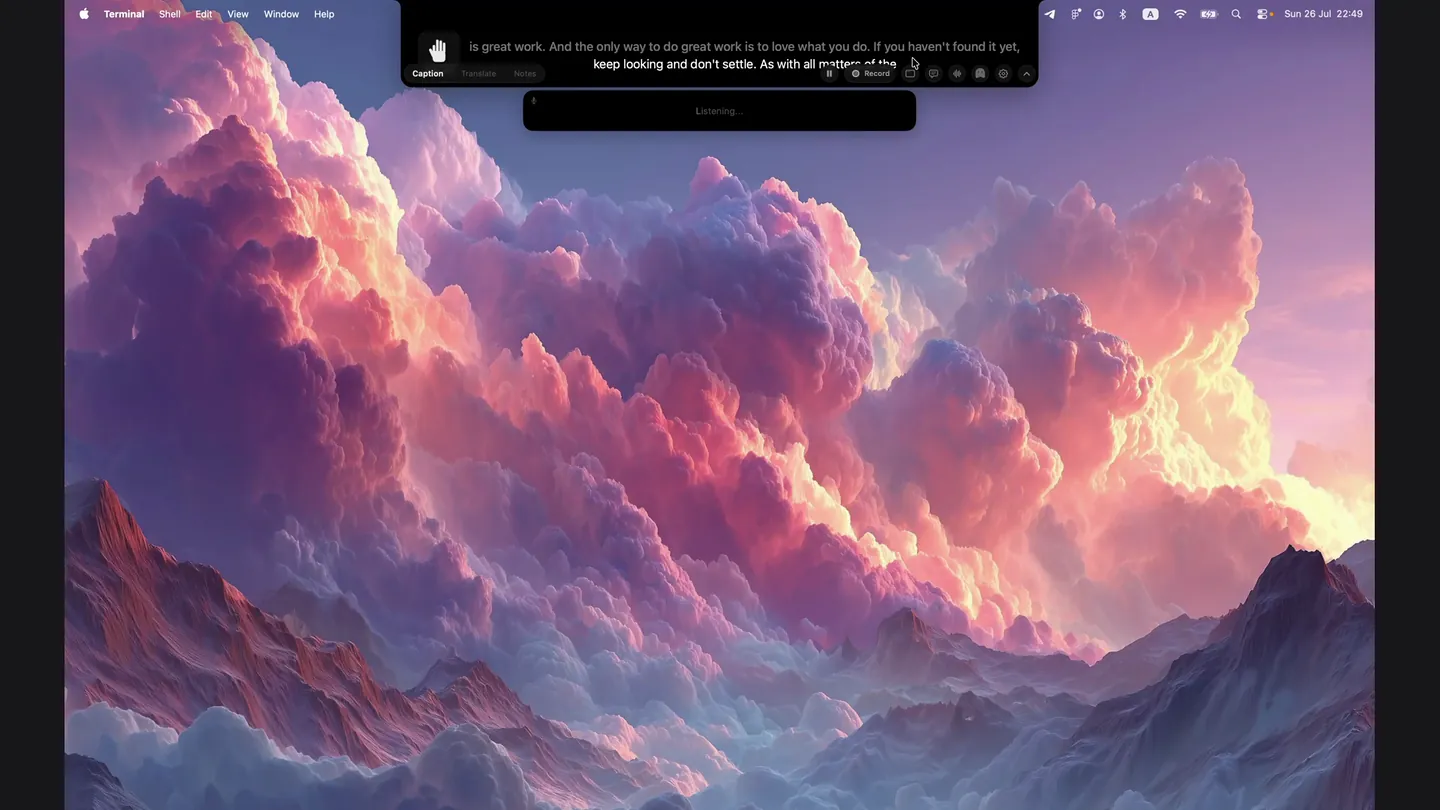1440x810 pixels.
Task: Open the battery status menu
Action: [x=1209, y=14]
